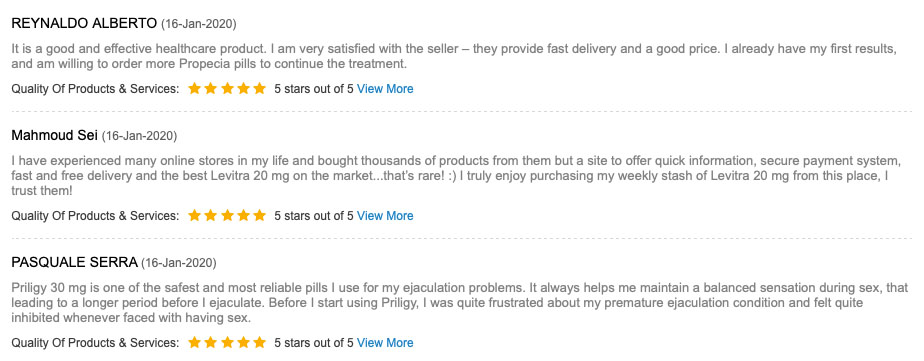
Task: Click the Propecia review text by Reynaldo
Action: [x=454, y=56]
